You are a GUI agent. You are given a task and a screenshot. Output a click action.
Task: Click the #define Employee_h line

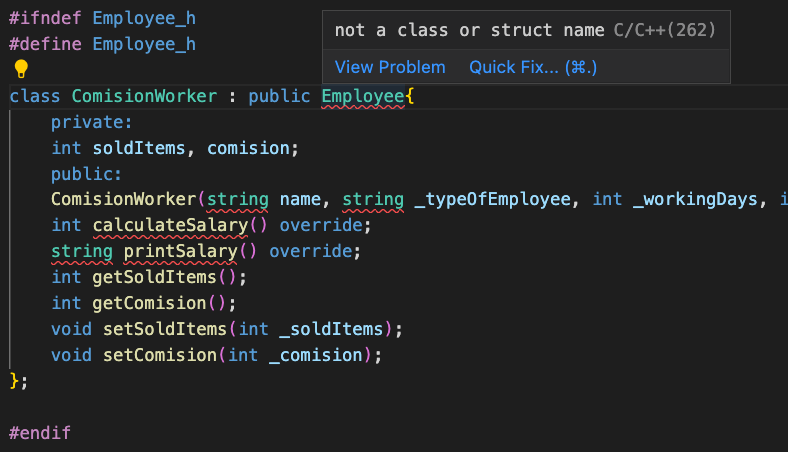(x=103, y=44)
